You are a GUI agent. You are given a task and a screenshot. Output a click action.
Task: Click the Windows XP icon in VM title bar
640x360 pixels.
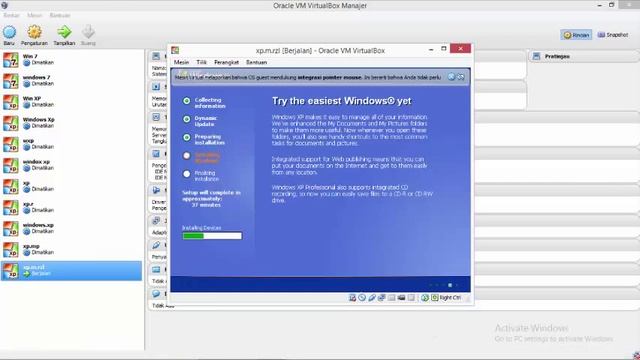(x=175, y=50)
